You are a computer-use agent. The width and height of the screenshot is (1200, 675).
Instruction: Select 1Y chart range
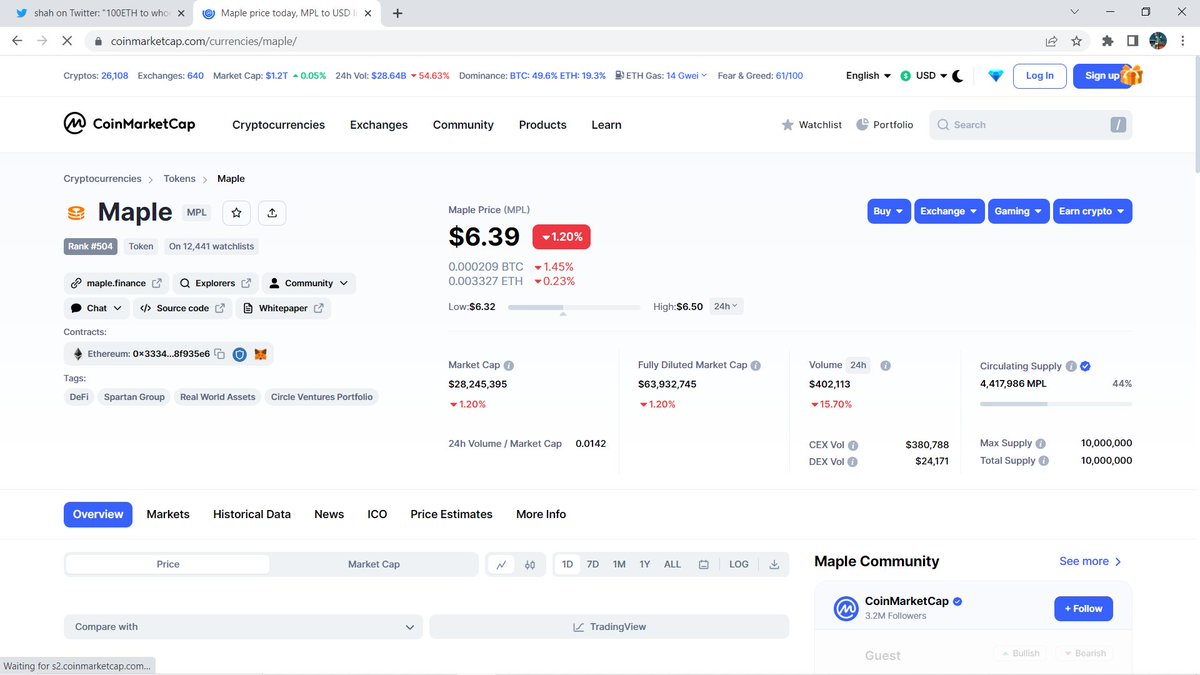pyautogui.click(x=645, y=564)
